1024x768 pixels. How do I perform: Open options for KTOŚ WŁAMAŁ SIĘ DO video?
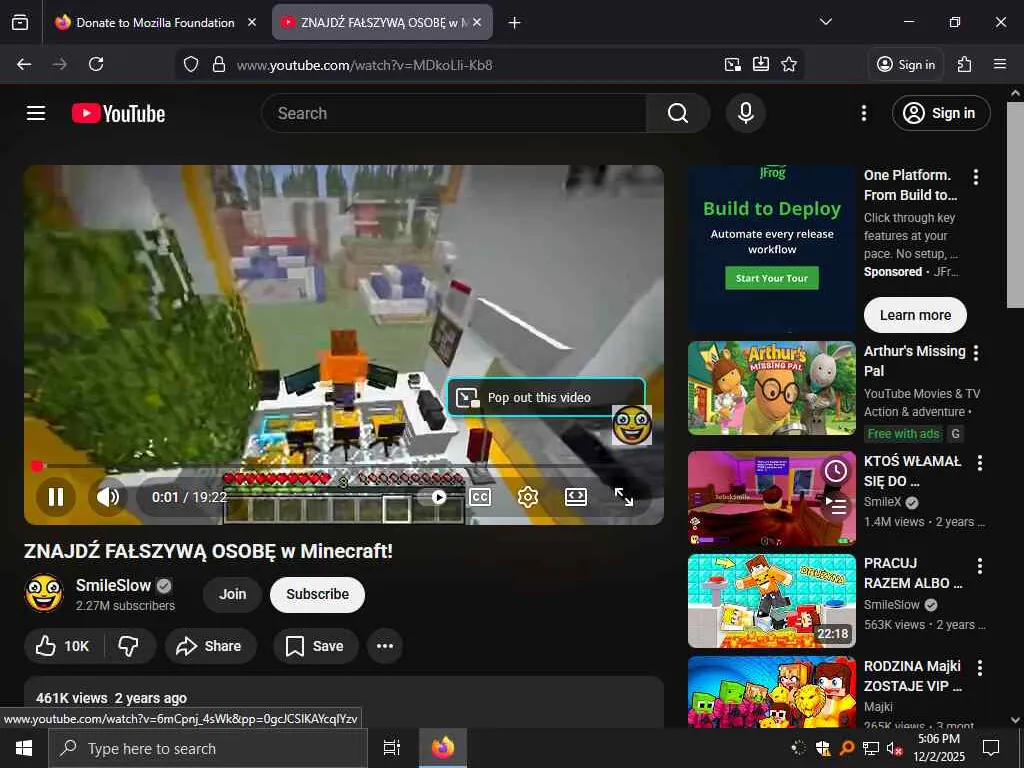[x=980, y=462]
